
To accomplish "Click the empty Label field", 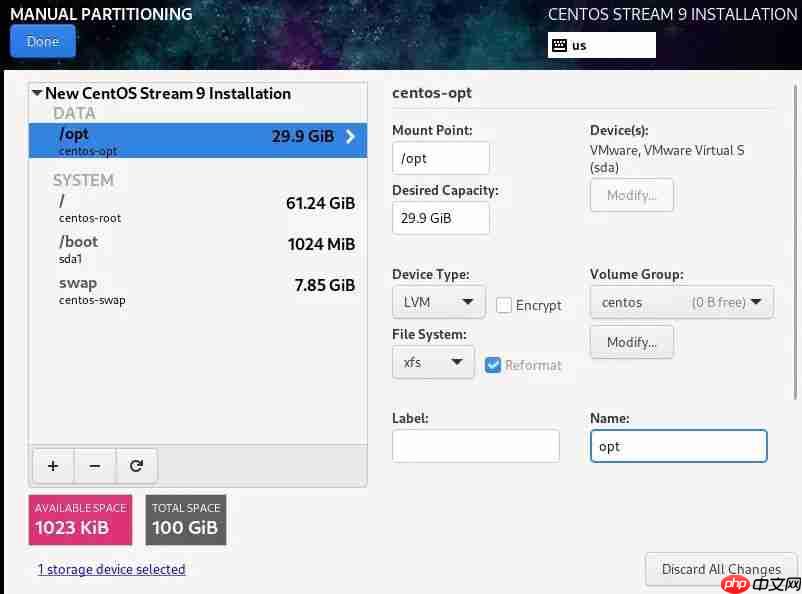I will 475,445.
